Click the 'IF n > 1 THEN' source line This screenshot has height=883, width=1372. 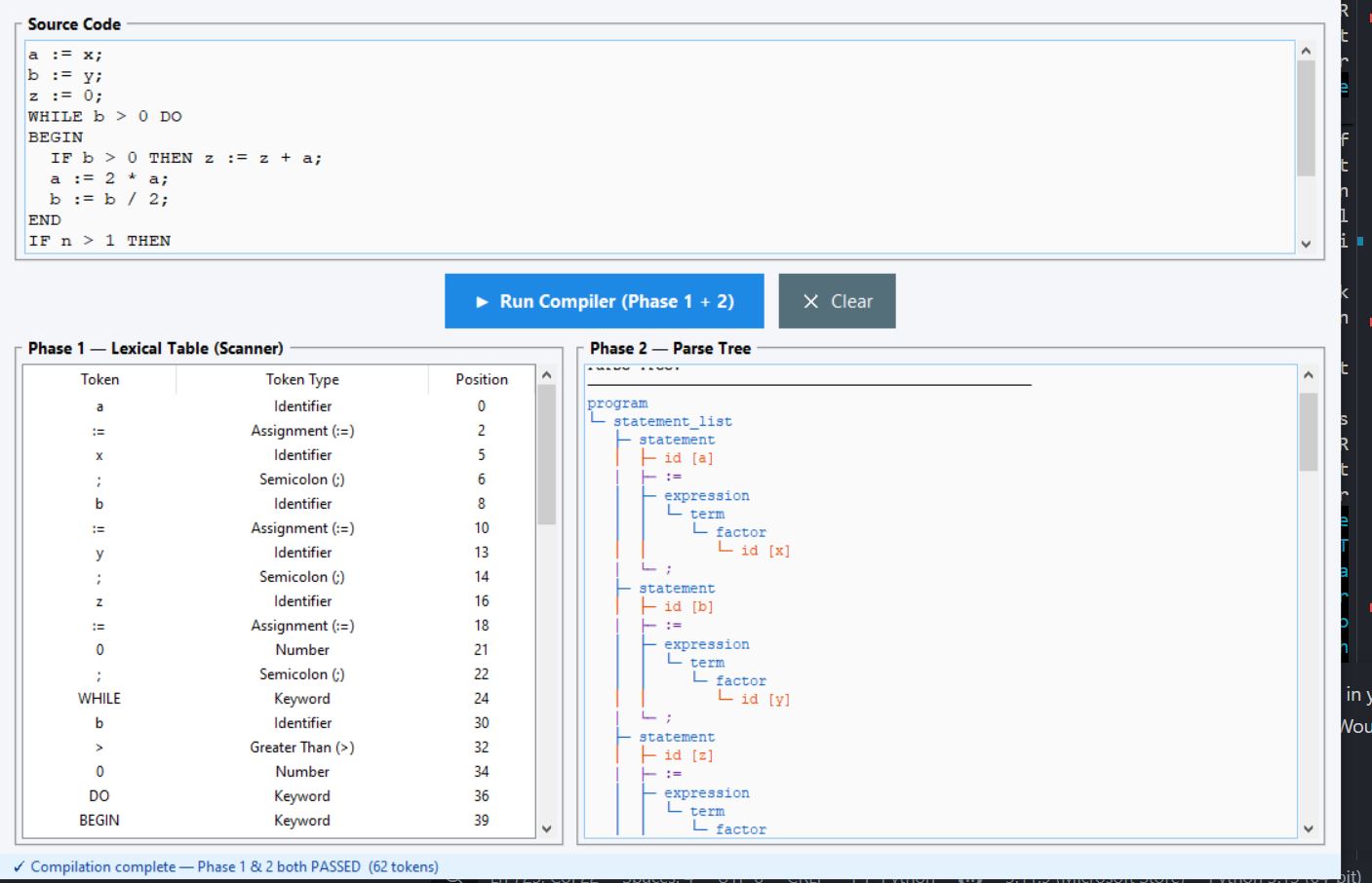click(99, 241)
